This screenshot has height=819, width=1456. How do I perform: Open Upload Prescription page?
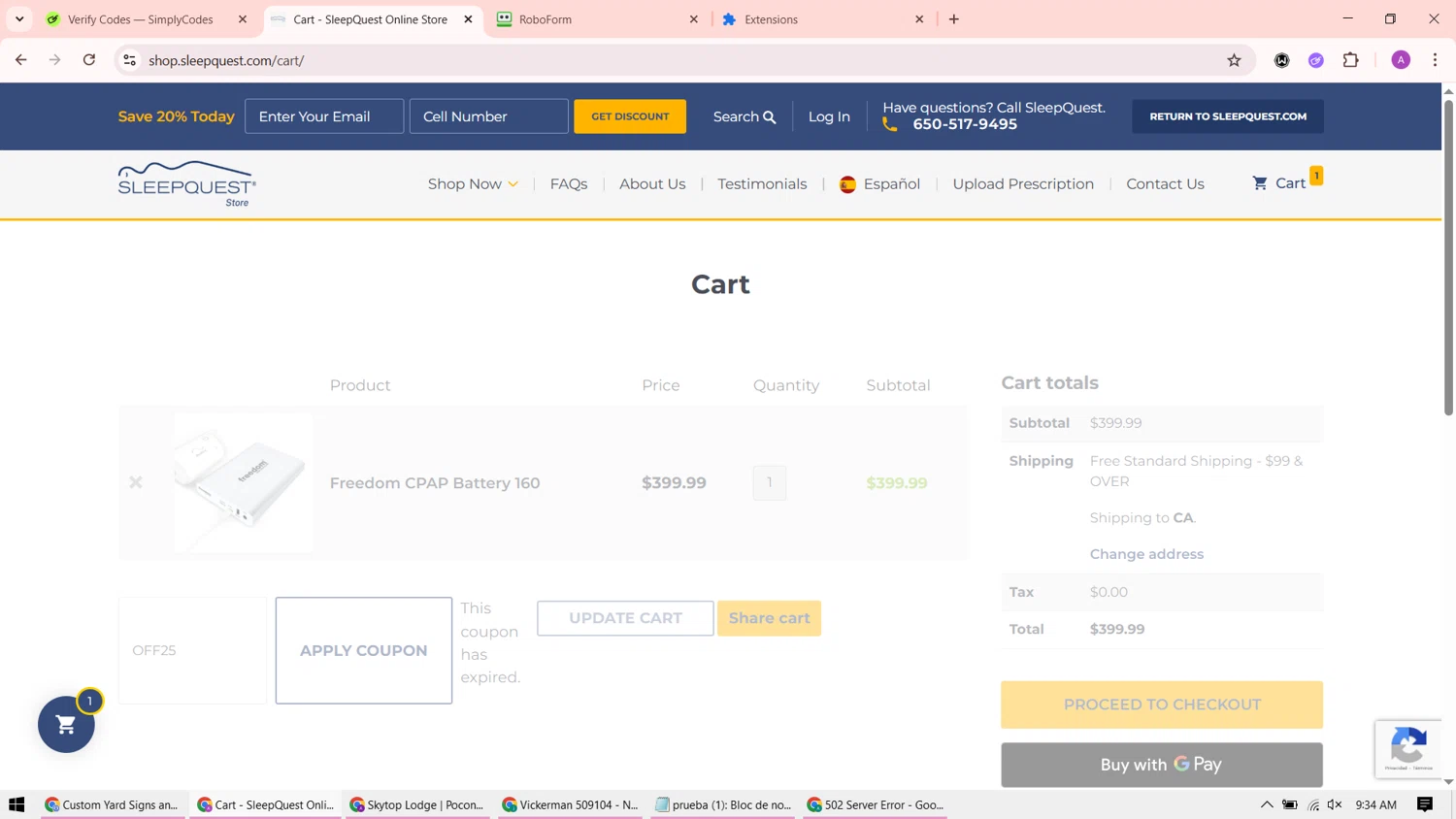pyautogui.click(x=1023, y=184)
